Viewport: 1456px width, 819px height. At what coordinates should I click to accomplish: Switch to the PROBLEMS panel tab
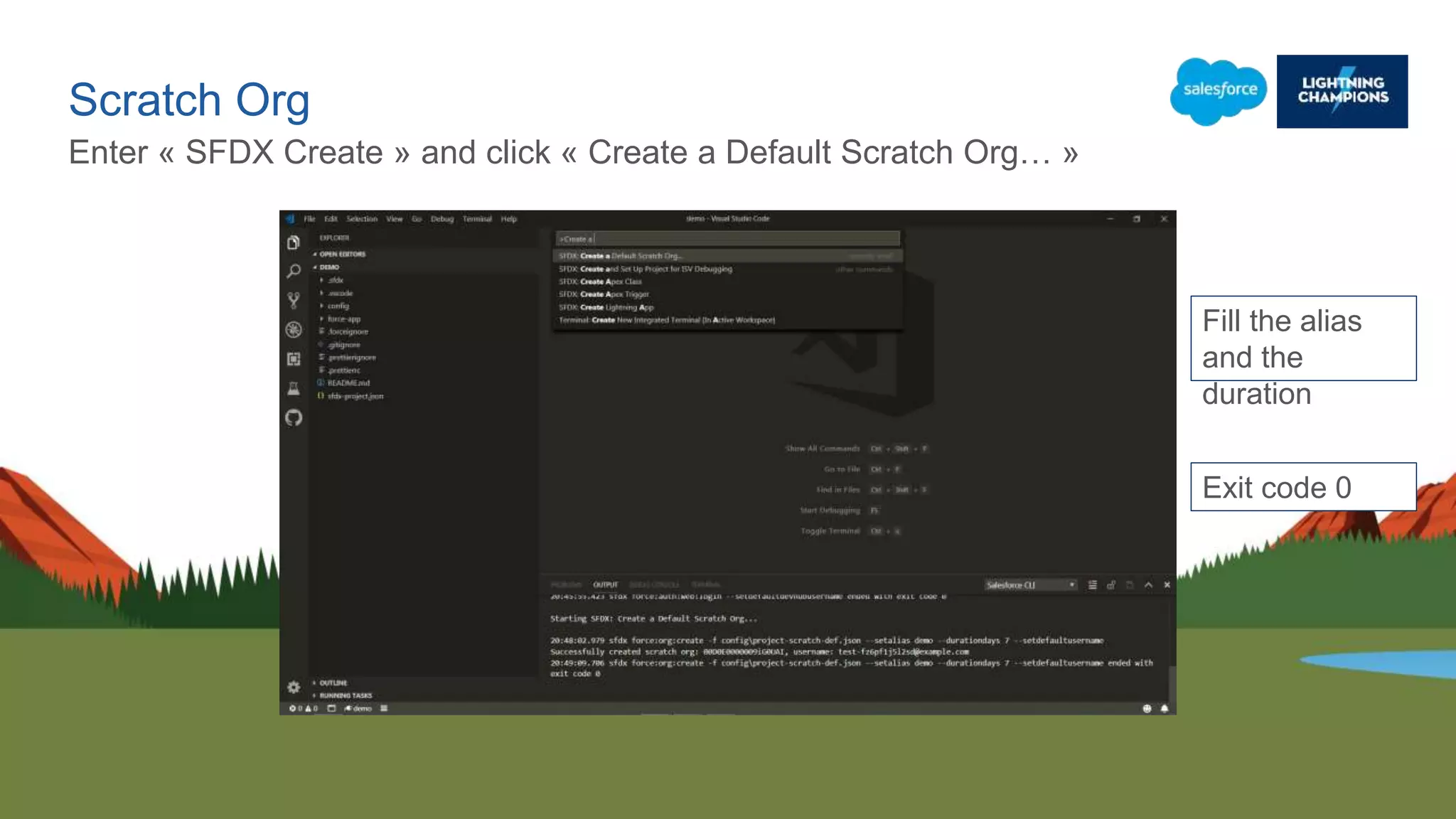[566, 585]
